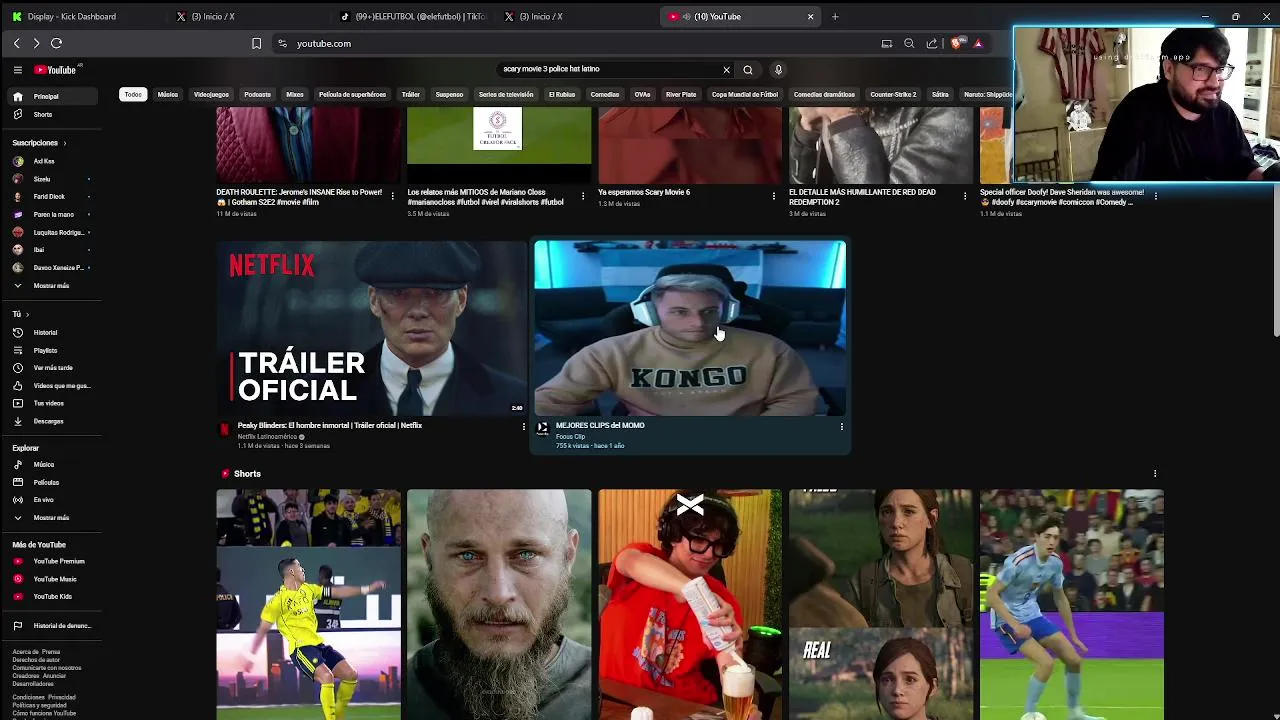Open Ibai subscription channel
1280x720 pixels.
click(x=55, y=250)
